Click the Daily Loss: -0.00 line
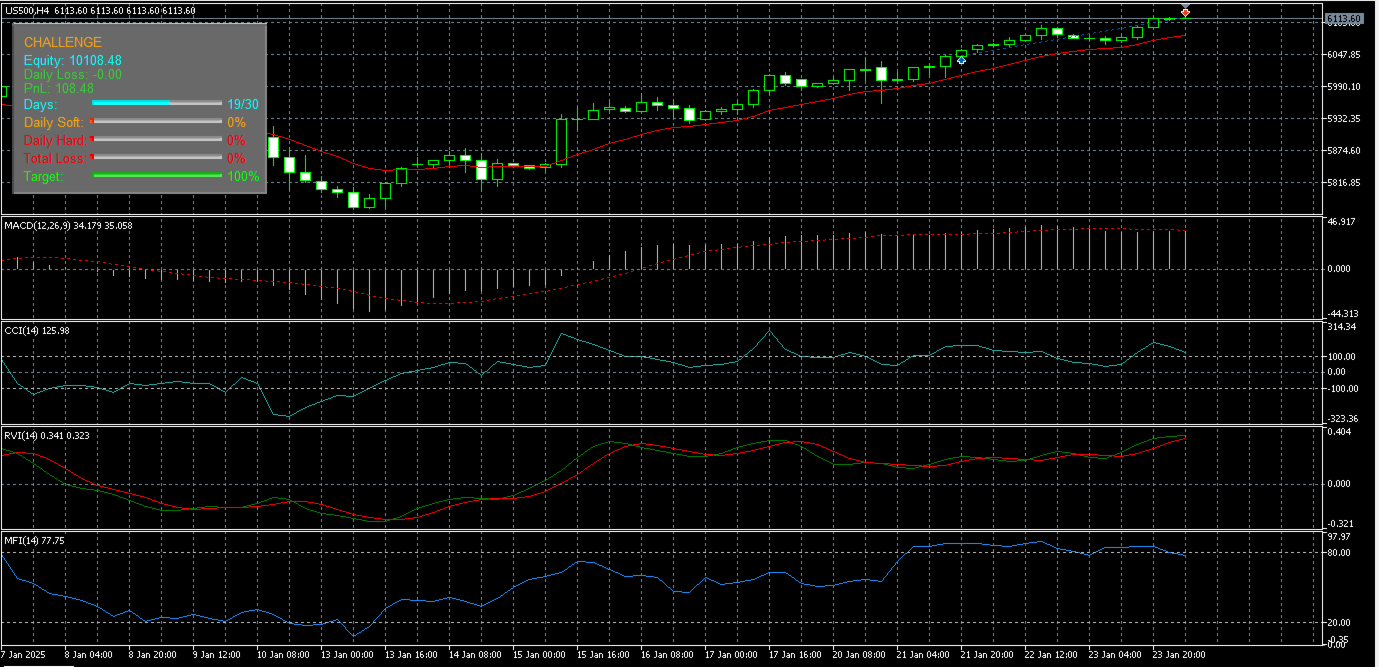1379x667 pixels. click(73, 74)
